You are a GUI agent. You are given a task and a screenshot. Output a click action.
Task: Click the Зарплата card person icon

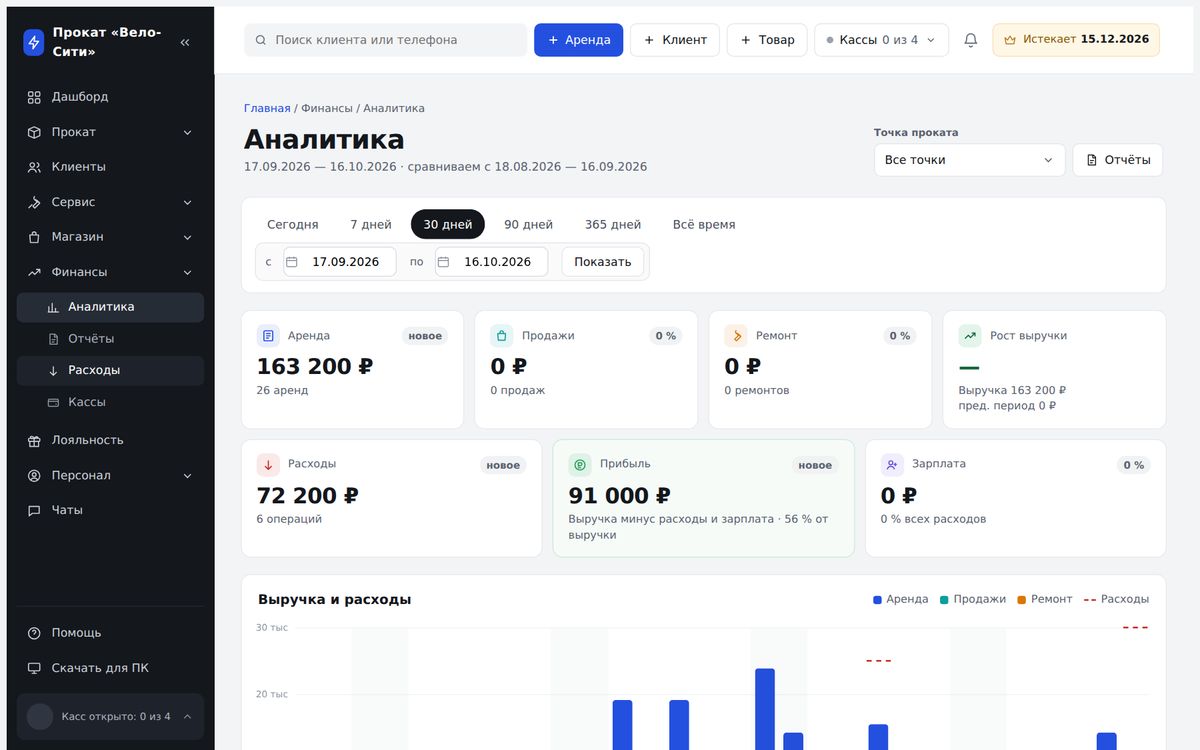[x=892, y=464]
